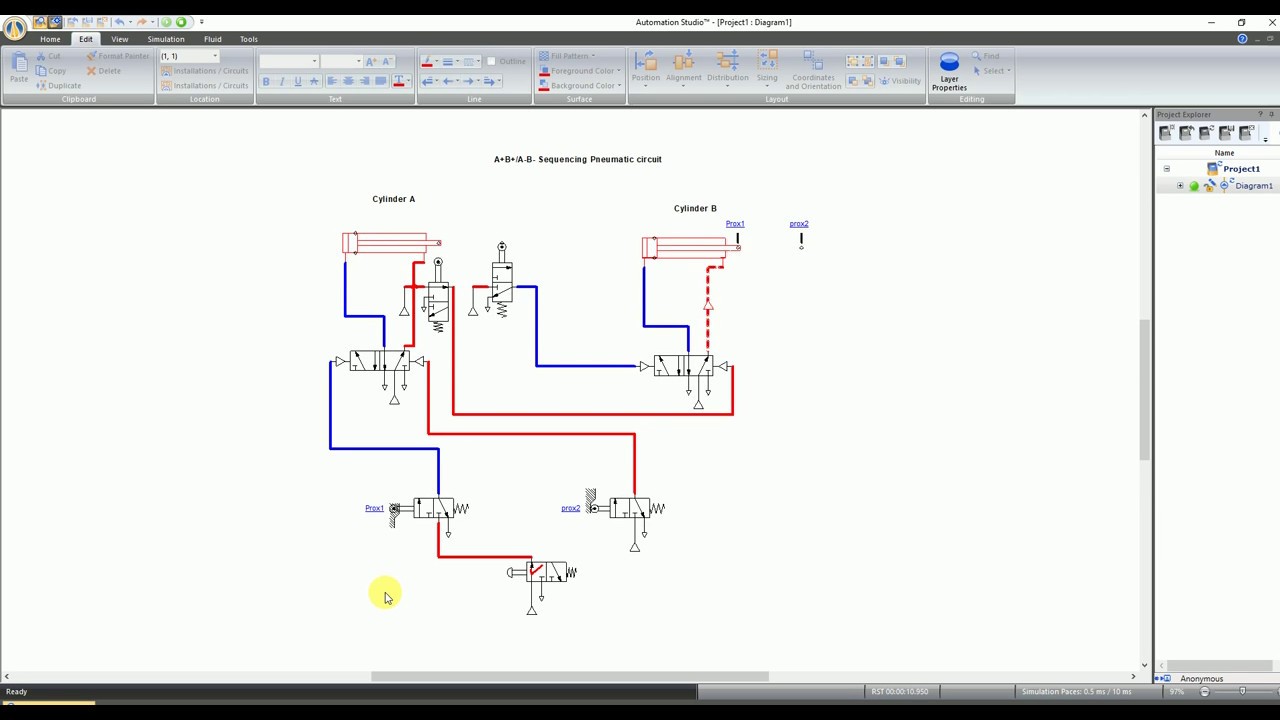This screenshot has width=1280, height=720.
Task: Switch to the Home ribbon tab
Action: (50, 39)
